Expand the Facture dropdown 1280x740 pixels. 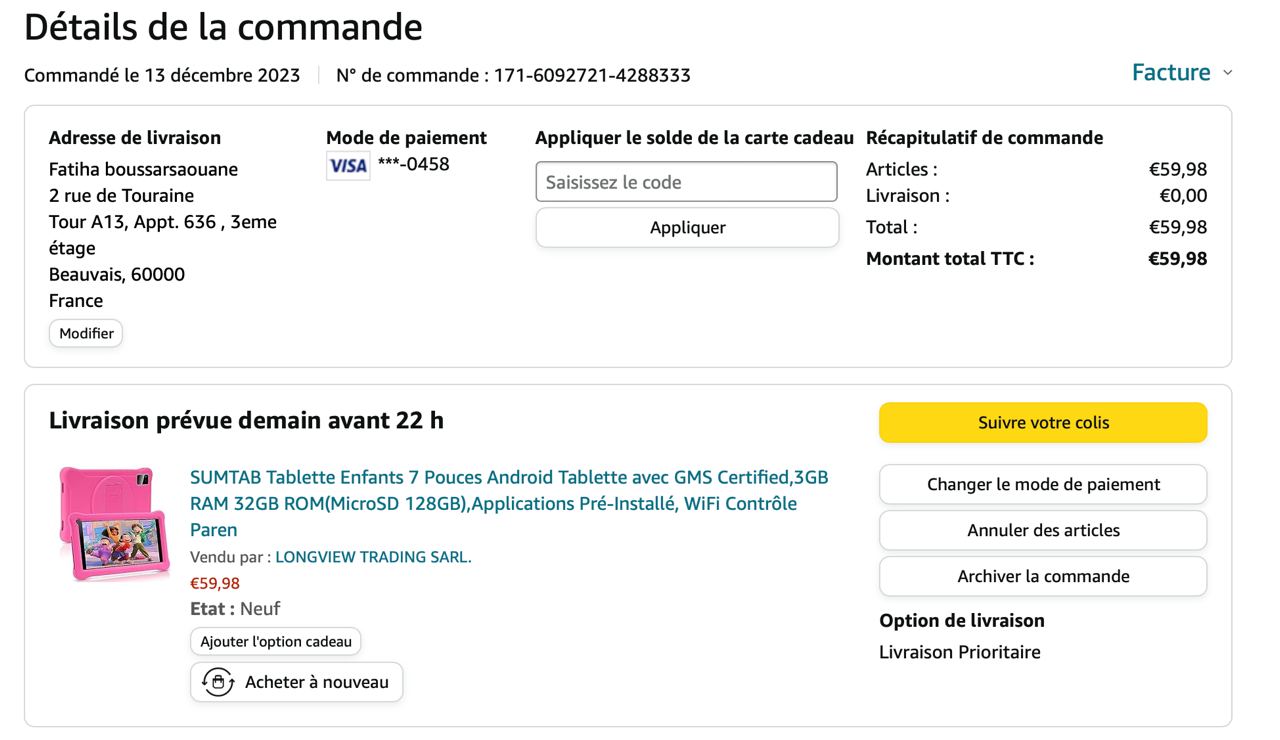click(1171, 72)
